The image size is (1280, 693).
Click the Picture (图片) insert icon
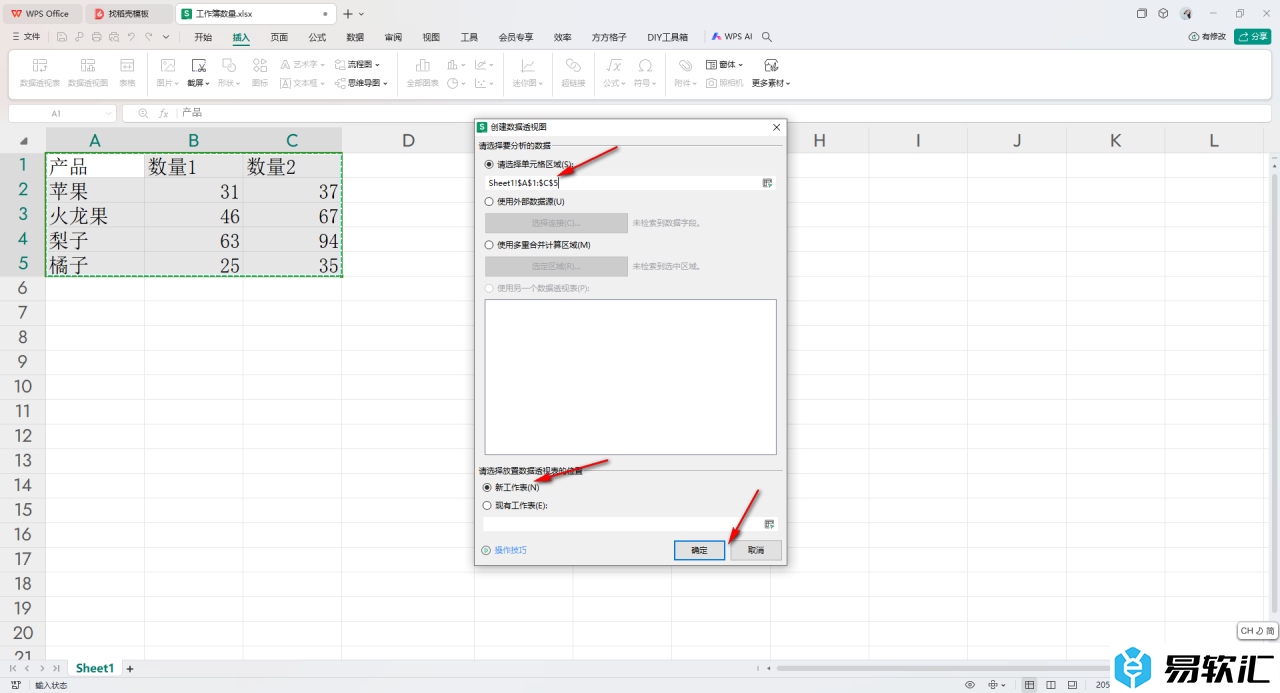coord(168,65)
